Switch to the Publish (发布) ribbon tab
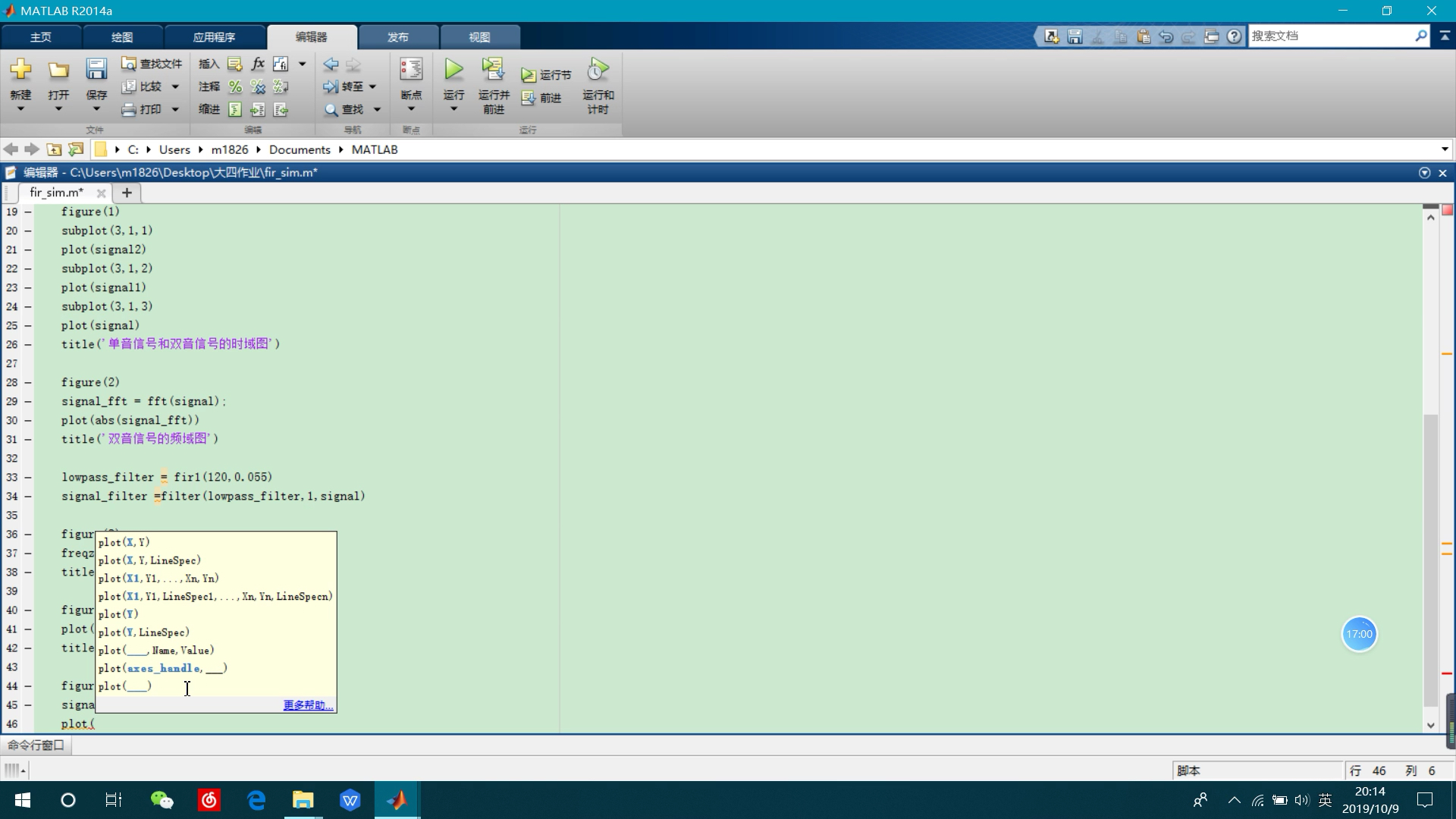 [398, 37]
